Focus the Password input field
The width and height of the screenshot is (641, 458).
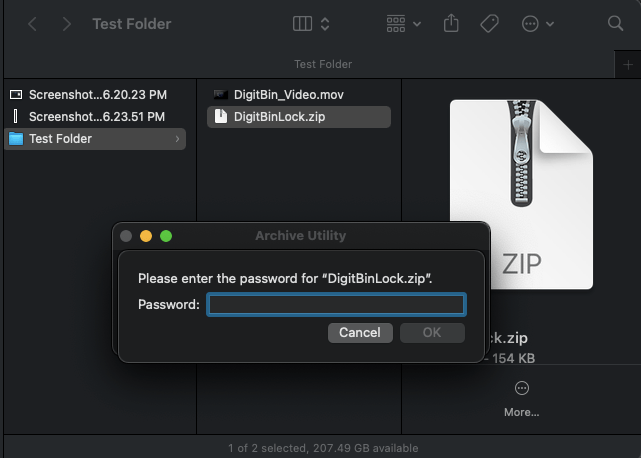pyautogui.click(x=336, y=304)
